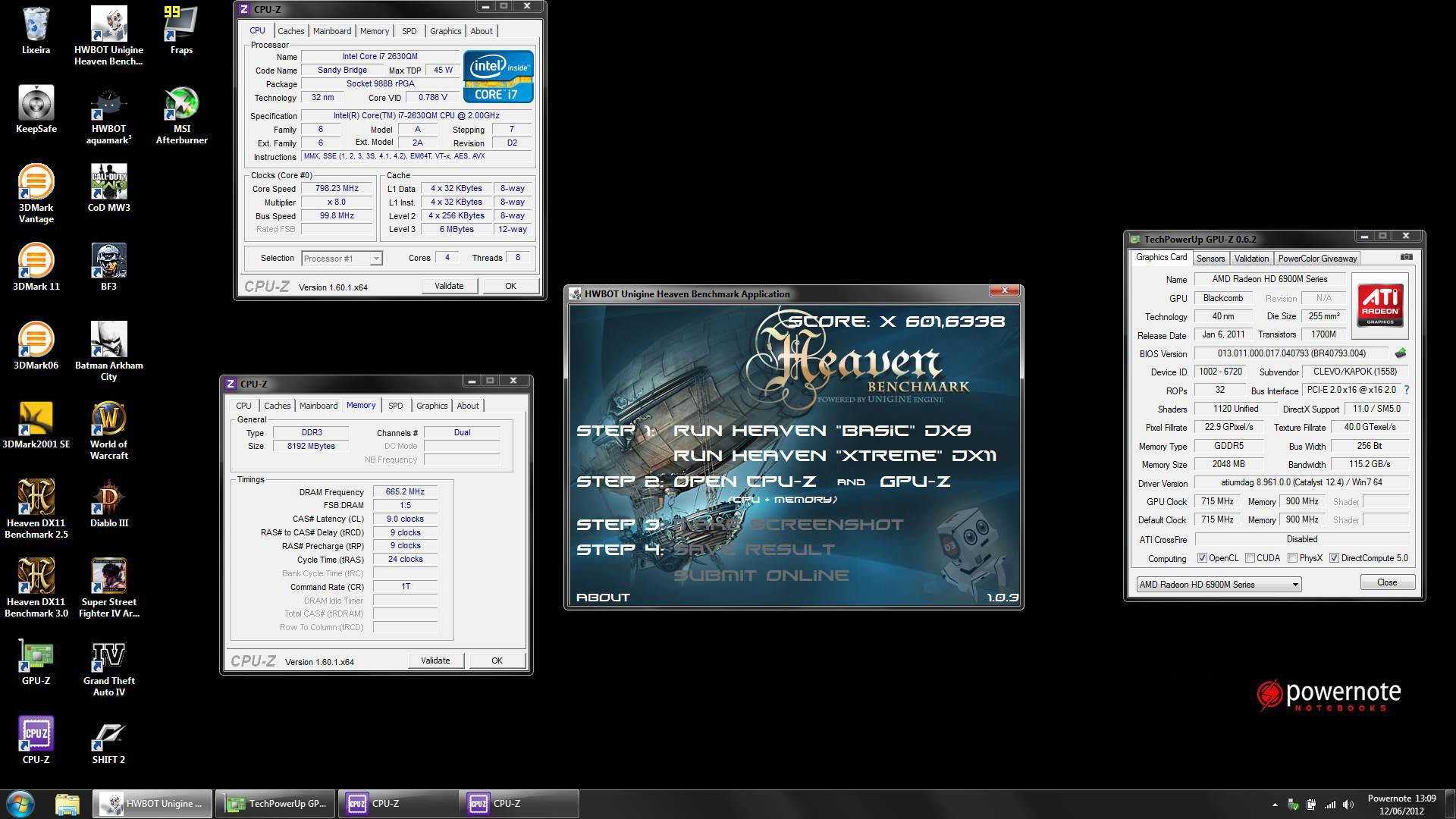Click volume icon in system tray
This screenshot has height=819, width=1456.
pos(1348,805)
